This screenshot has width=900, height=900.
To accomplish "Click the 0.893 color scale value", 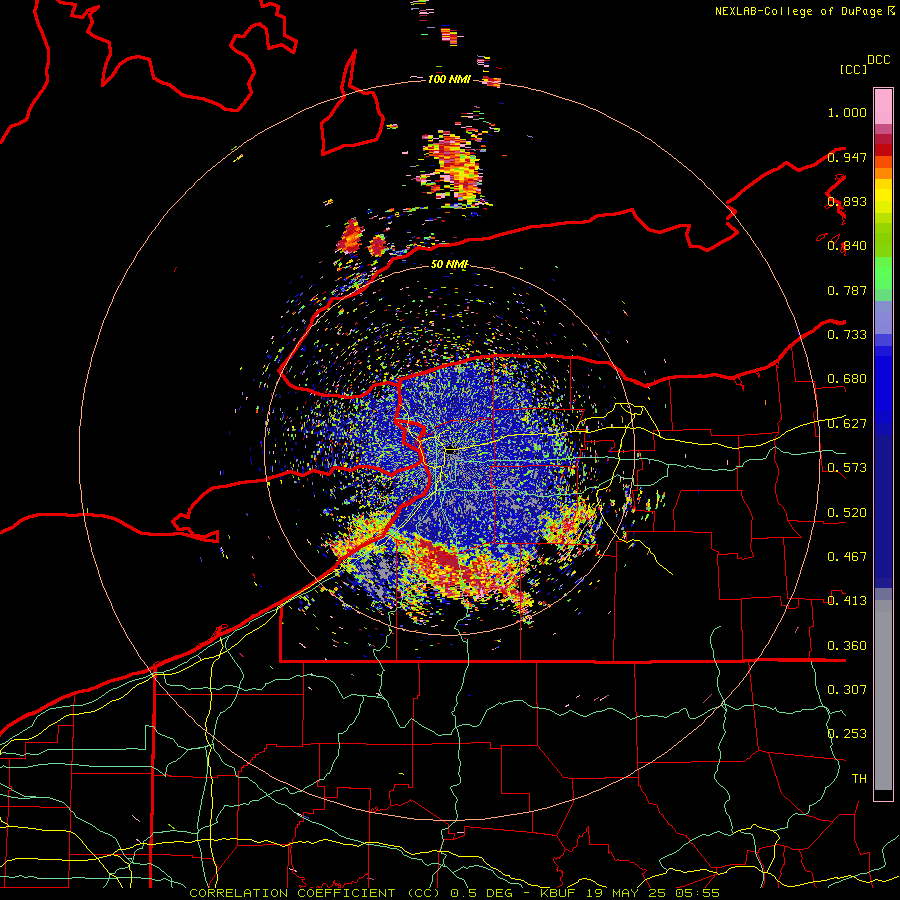I will click(x=847, y=201).
